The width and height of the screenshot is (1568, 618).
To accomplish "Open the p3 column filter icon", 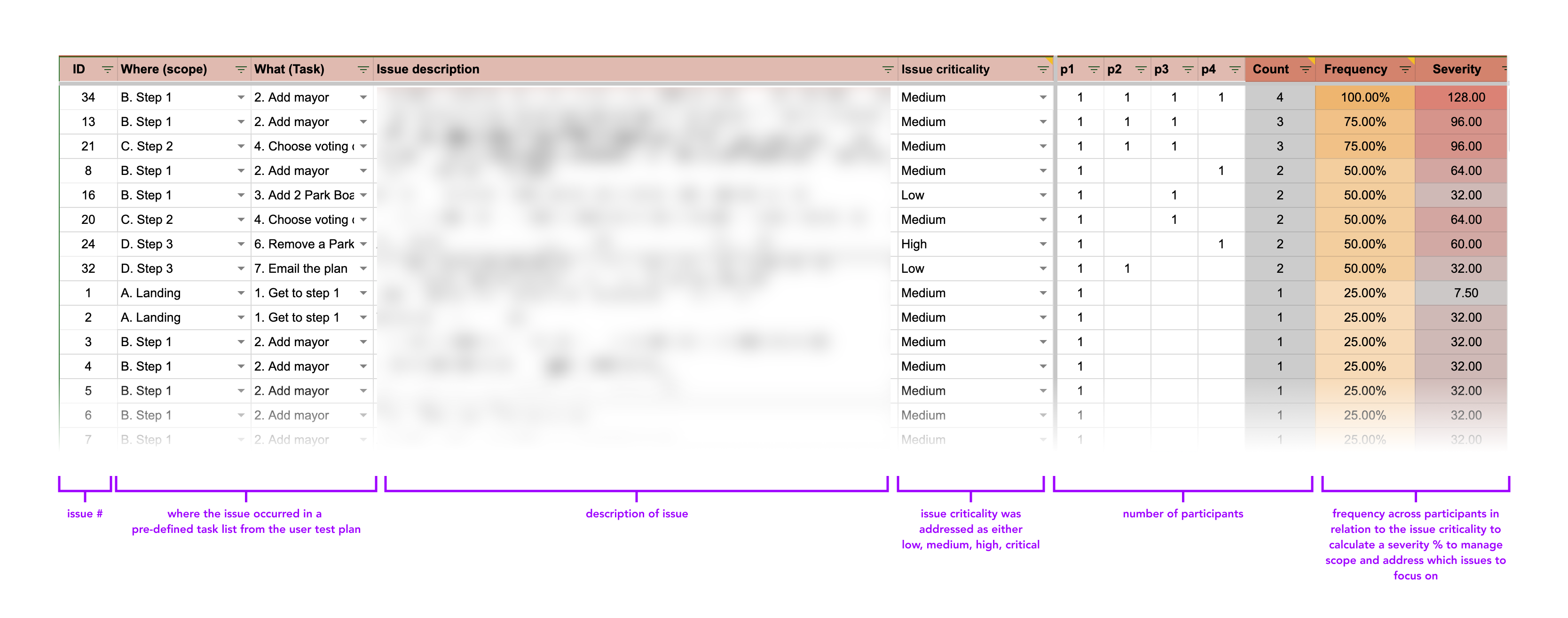I will (x=1188, y=70).
